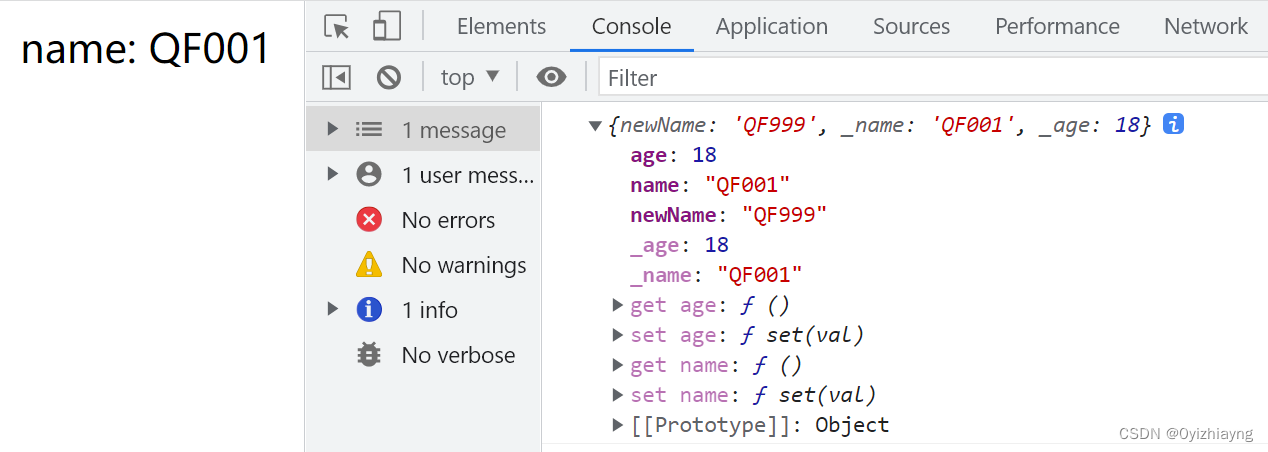The height and width of the screenshot is (452, 1268).
Task: Collapse the logged object with its triangle
Action: tap(596, 126)
